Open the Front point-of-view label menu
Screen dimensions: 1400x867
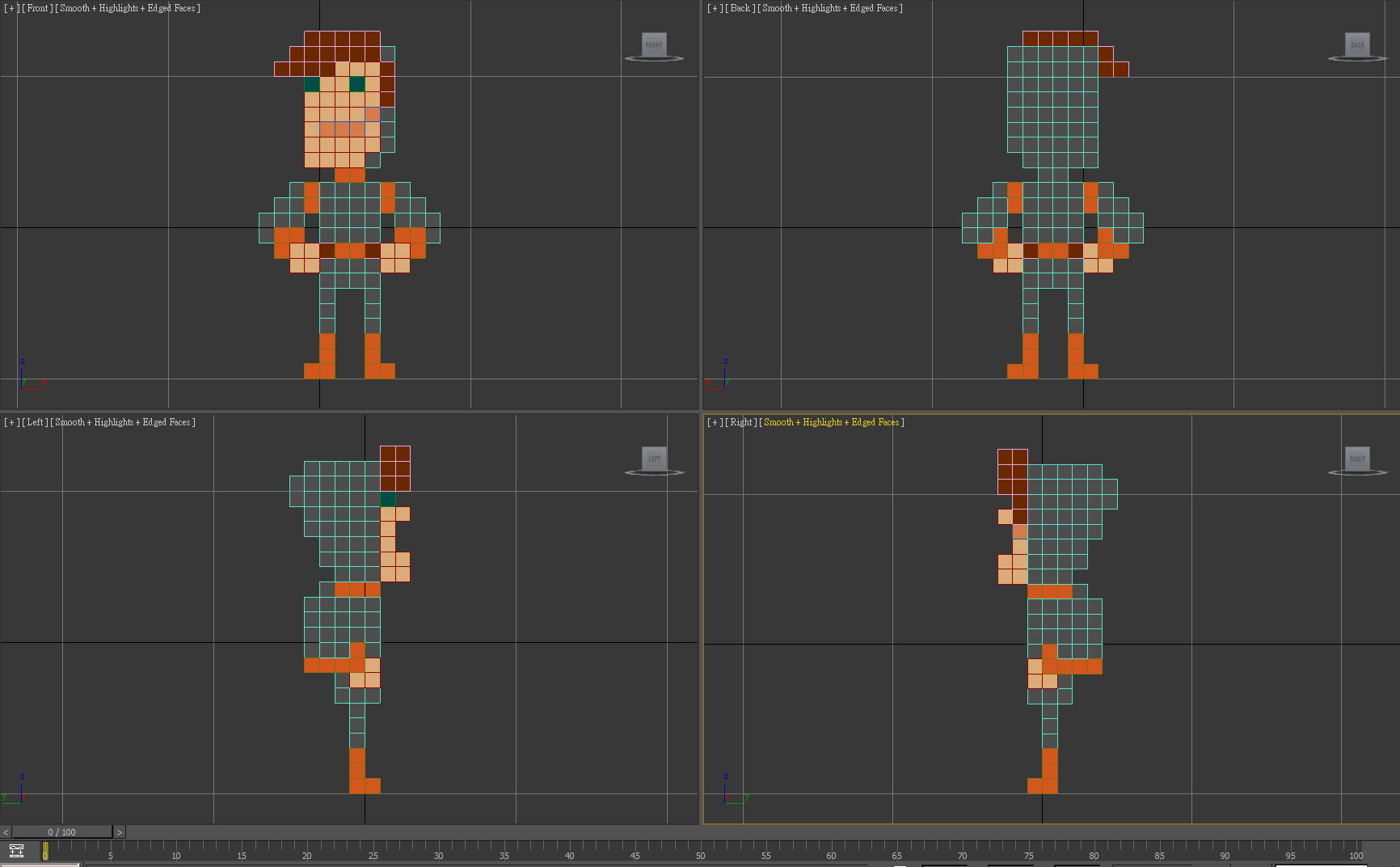pyautogui.click(x=37, y=8)
